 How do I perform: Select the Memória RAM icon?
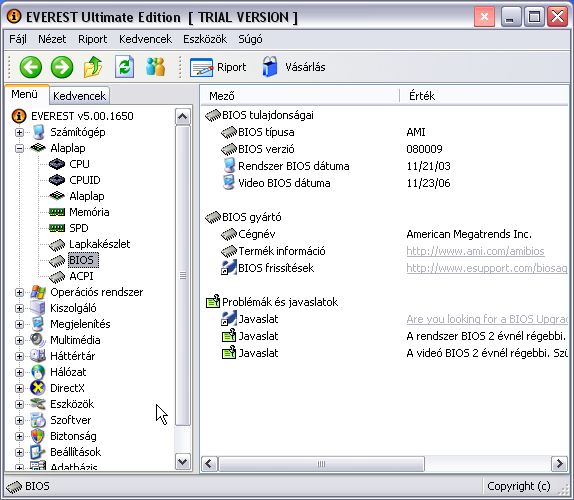[x=57, y=212]
